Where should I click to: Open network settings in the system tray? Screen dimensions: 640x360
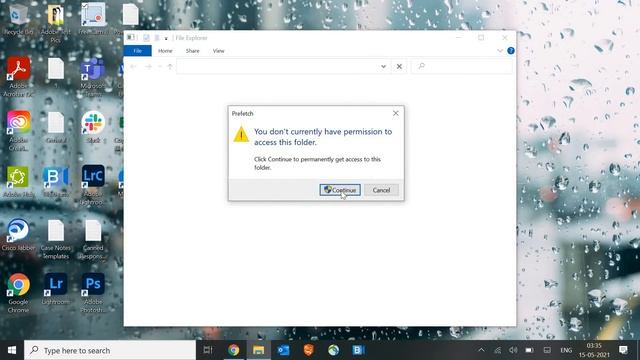(498, 350)
